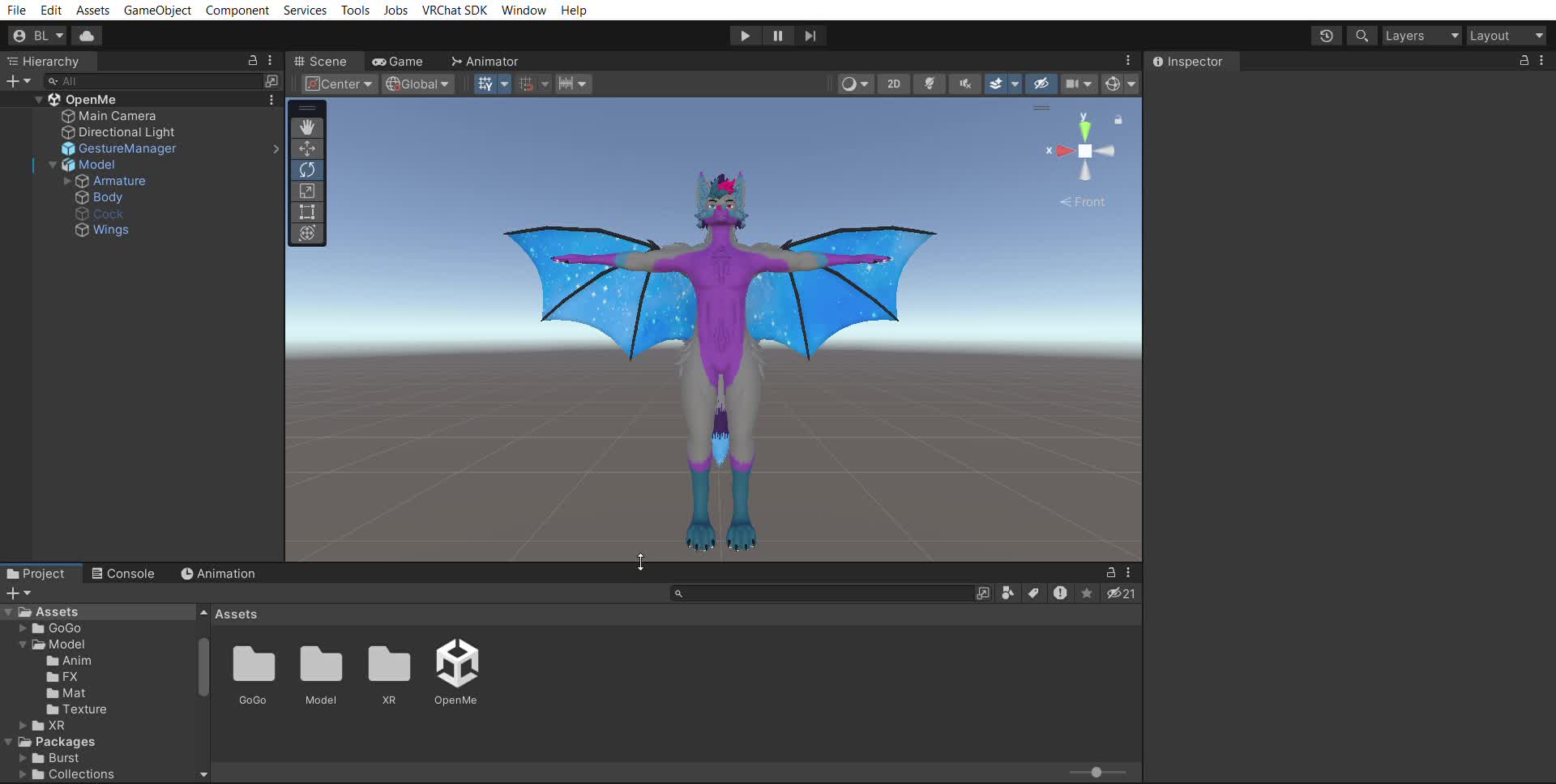Adjust Project panel icon size slider

(x=1096, y=772)
